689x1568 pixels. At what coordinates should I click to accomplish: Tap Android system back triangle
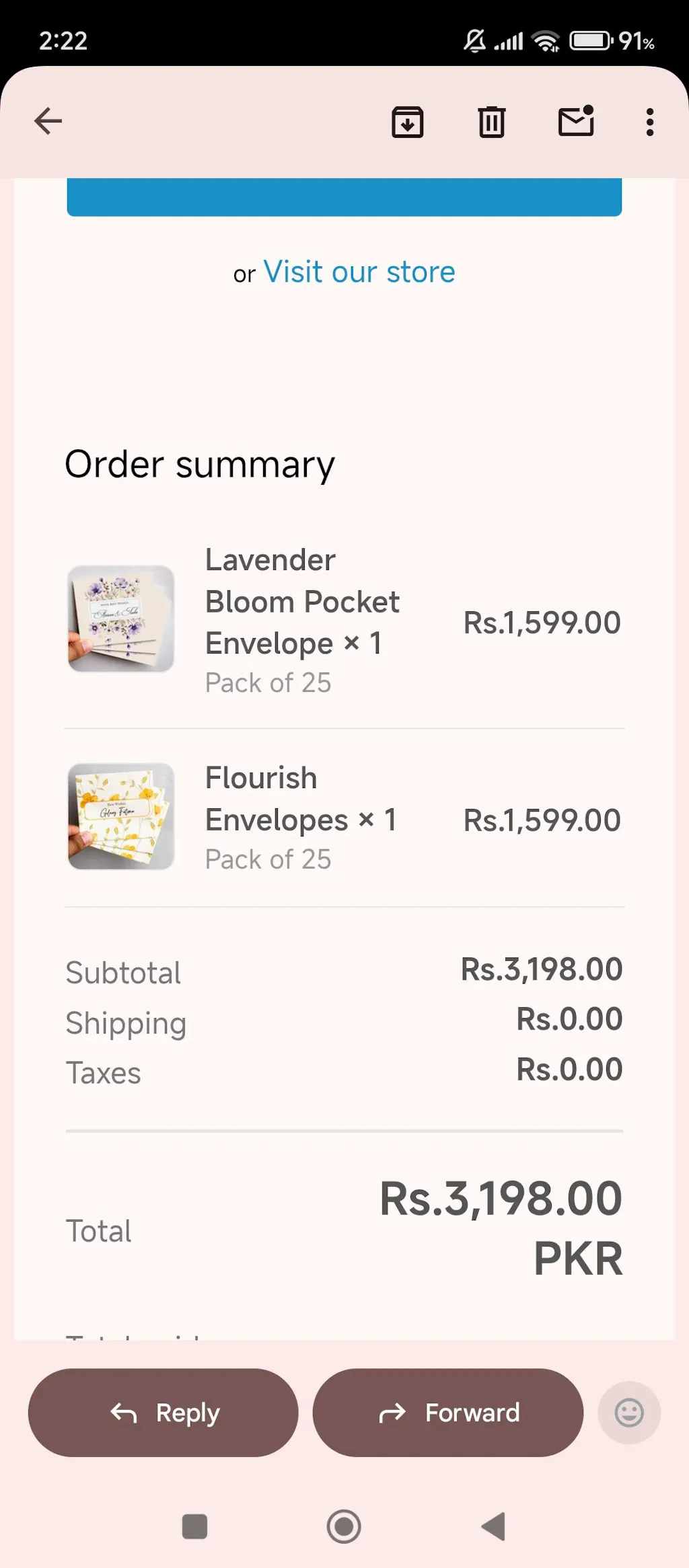coord(494,1526)
